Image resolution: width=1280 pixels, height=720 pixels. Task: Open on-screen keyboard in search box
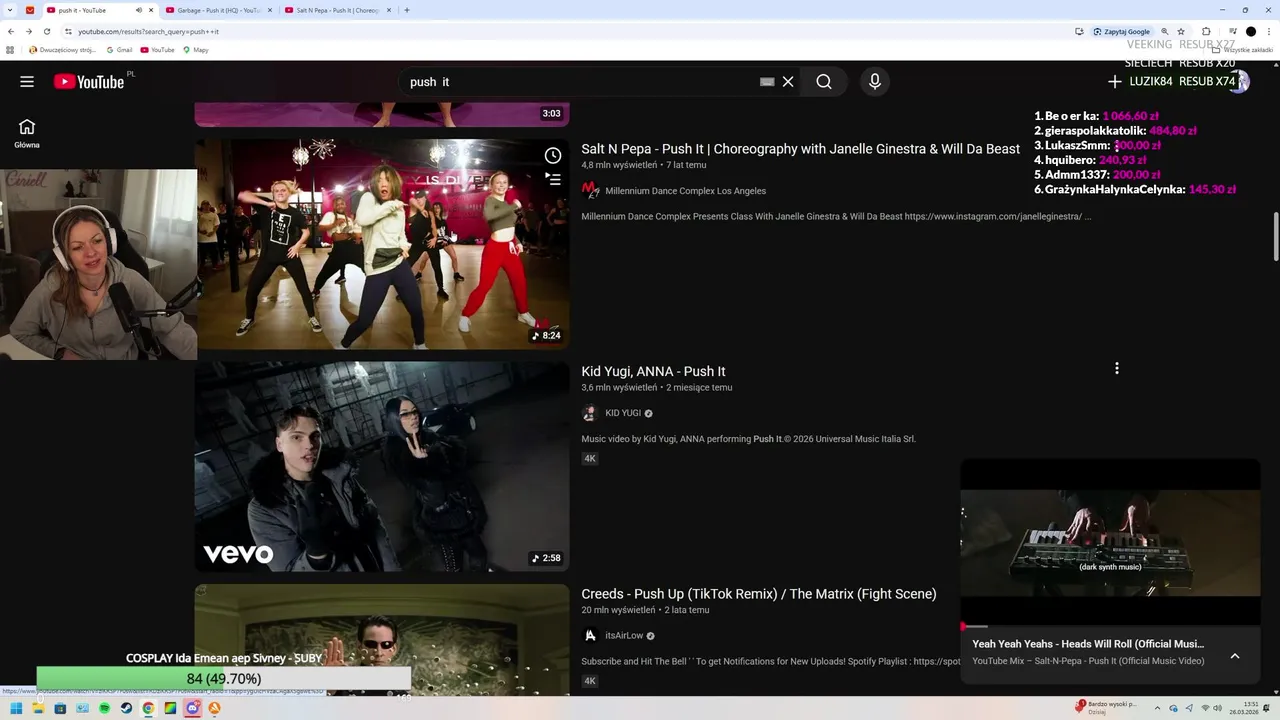tap(767, 82)
